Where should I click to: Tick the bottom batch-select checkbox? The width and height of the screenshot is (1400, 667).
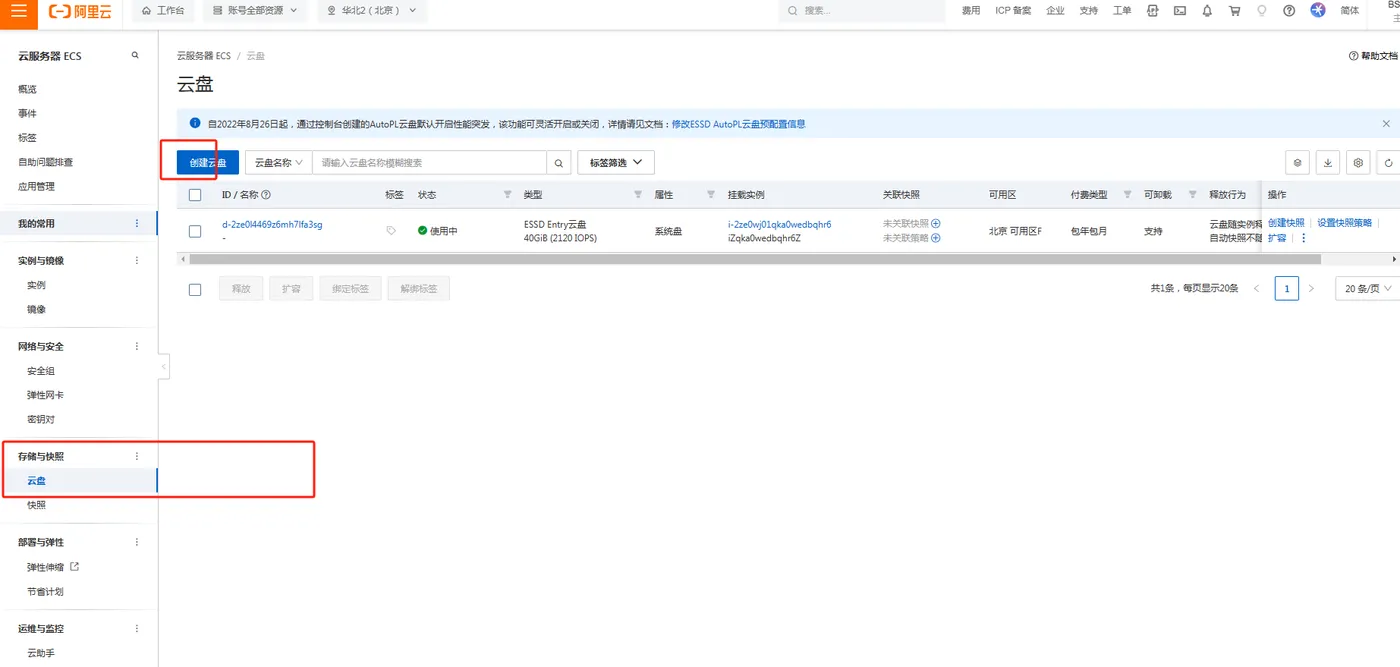click(x=195, y=290)
